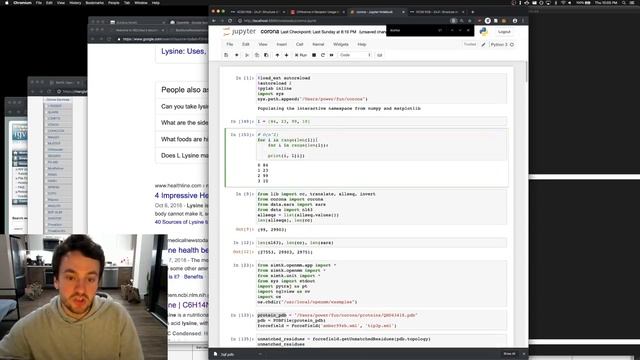The width and height of the screenshot is (640, 360).
Task: Cut the selected cell with scissors icon
Action: [247, 55]
